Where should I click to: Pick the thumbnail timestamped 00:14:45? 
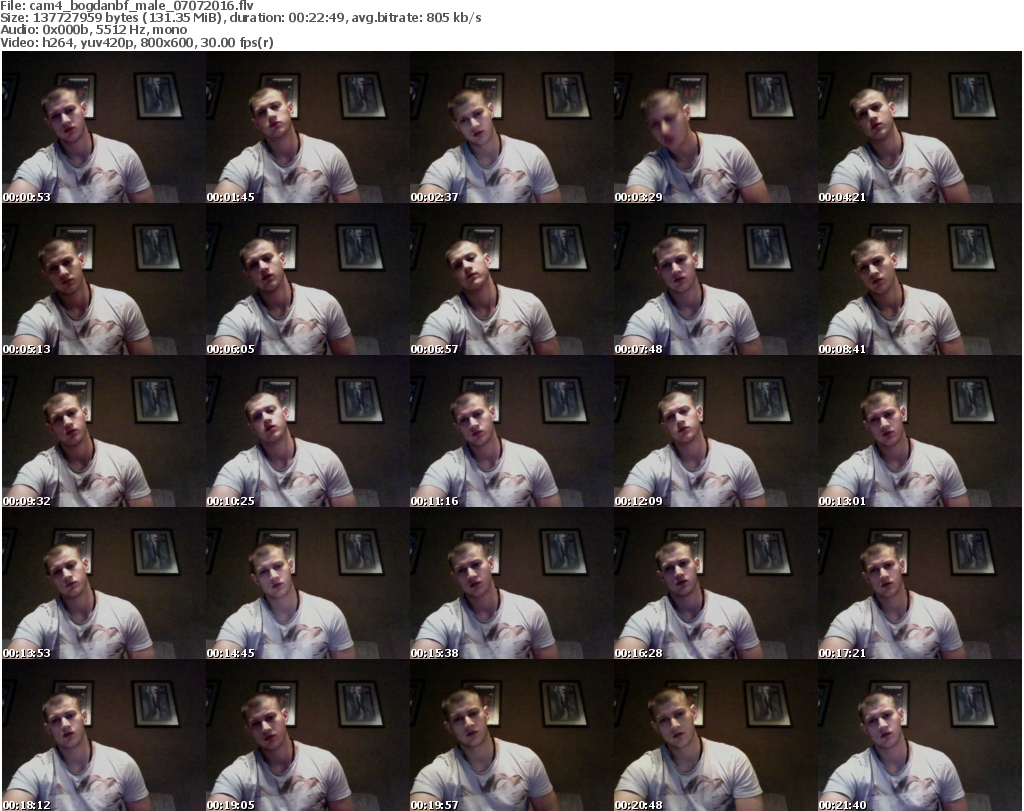click(308, 583)
